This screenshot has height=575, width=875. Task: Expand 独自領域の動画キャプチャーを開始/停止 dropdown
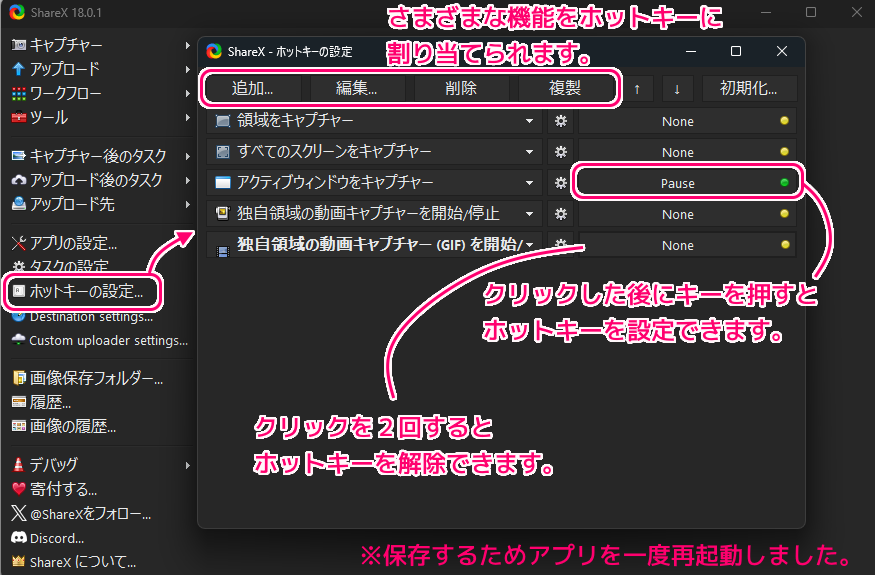[529, 214]
